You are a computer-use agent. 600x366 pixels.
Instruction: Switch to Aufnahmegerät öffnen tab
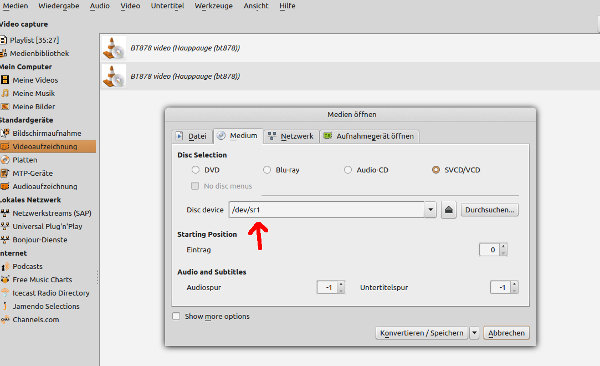[370, 136]
